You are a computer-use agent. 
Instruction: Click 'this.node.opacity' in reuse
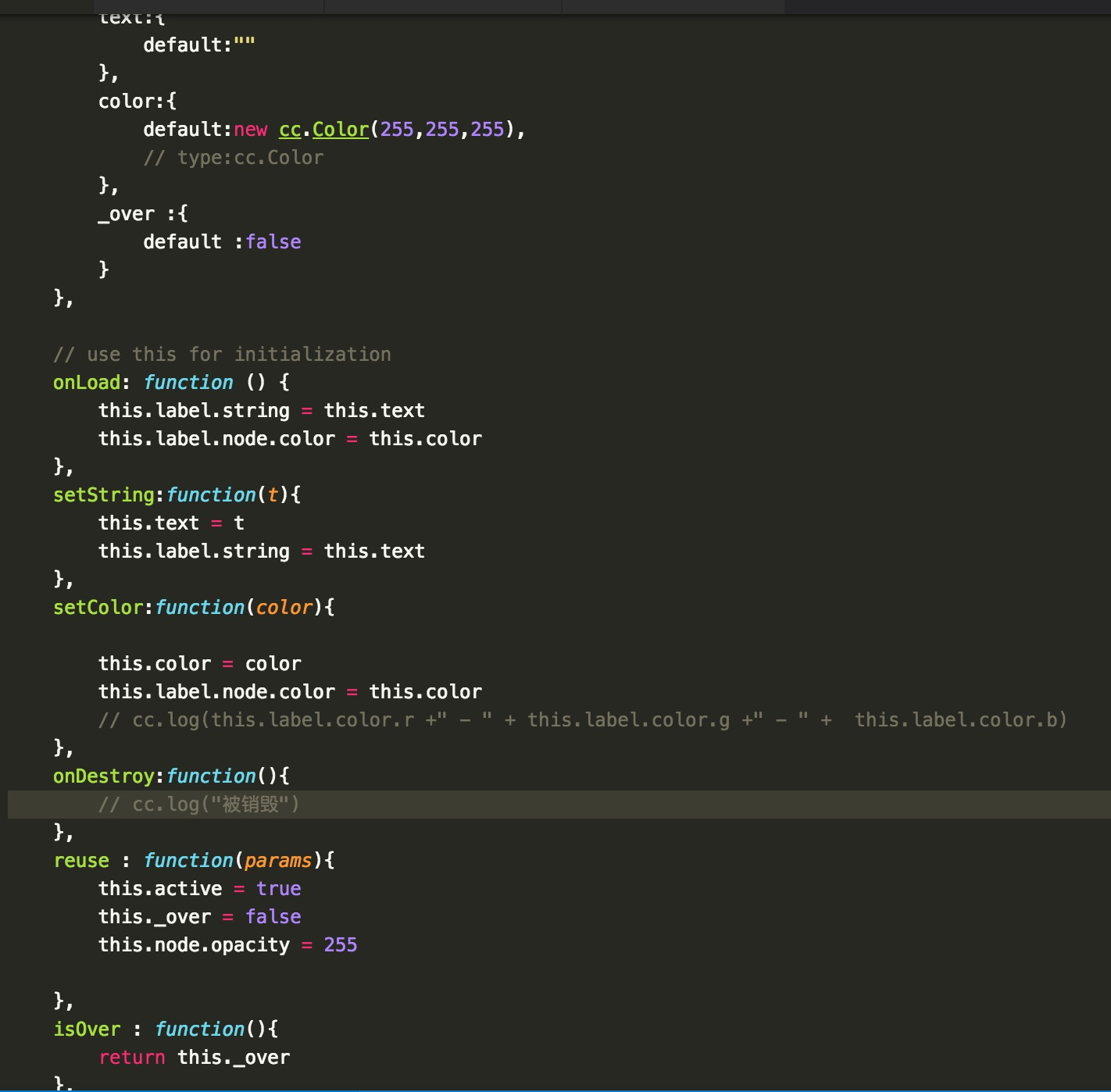(194, 945)
